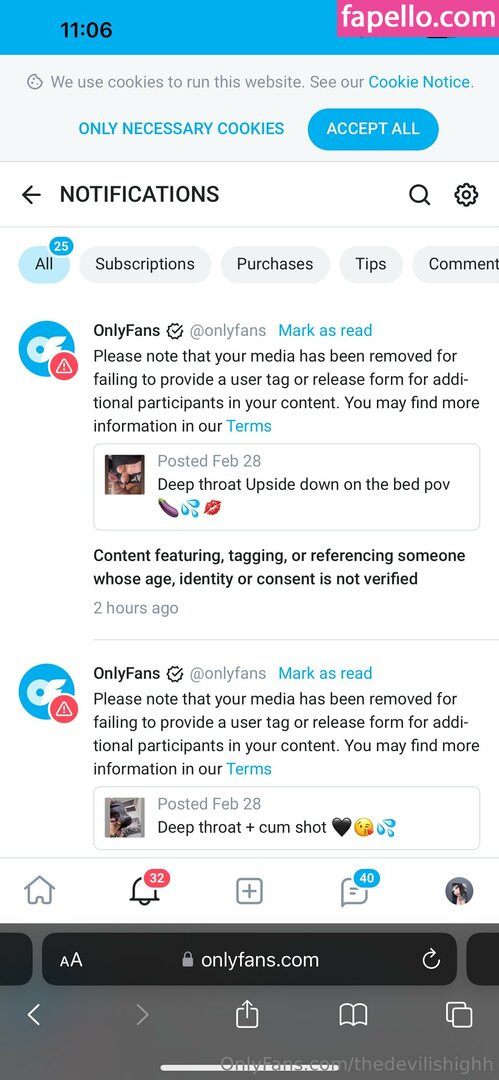Open the notifications search magnifier

[419, 195]
